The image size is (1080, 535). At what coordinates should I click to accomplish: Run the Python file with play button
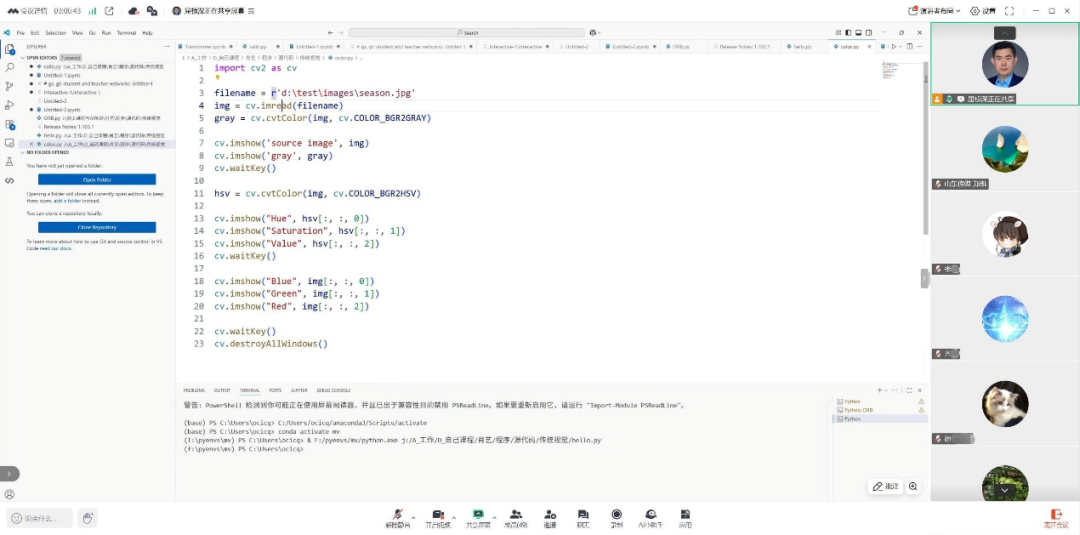894,47
